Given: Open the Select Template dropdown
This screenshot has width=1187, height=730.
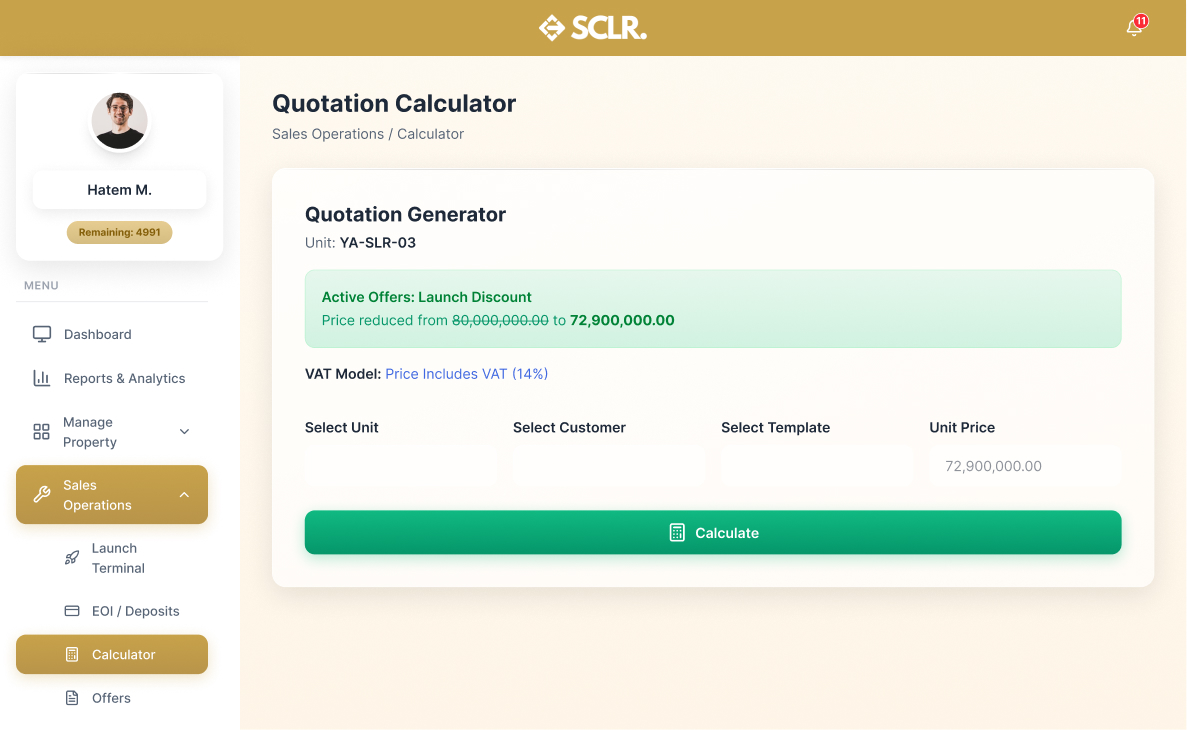Looking at the screenshot, I should pyautogui.click(x=816, y=466).
